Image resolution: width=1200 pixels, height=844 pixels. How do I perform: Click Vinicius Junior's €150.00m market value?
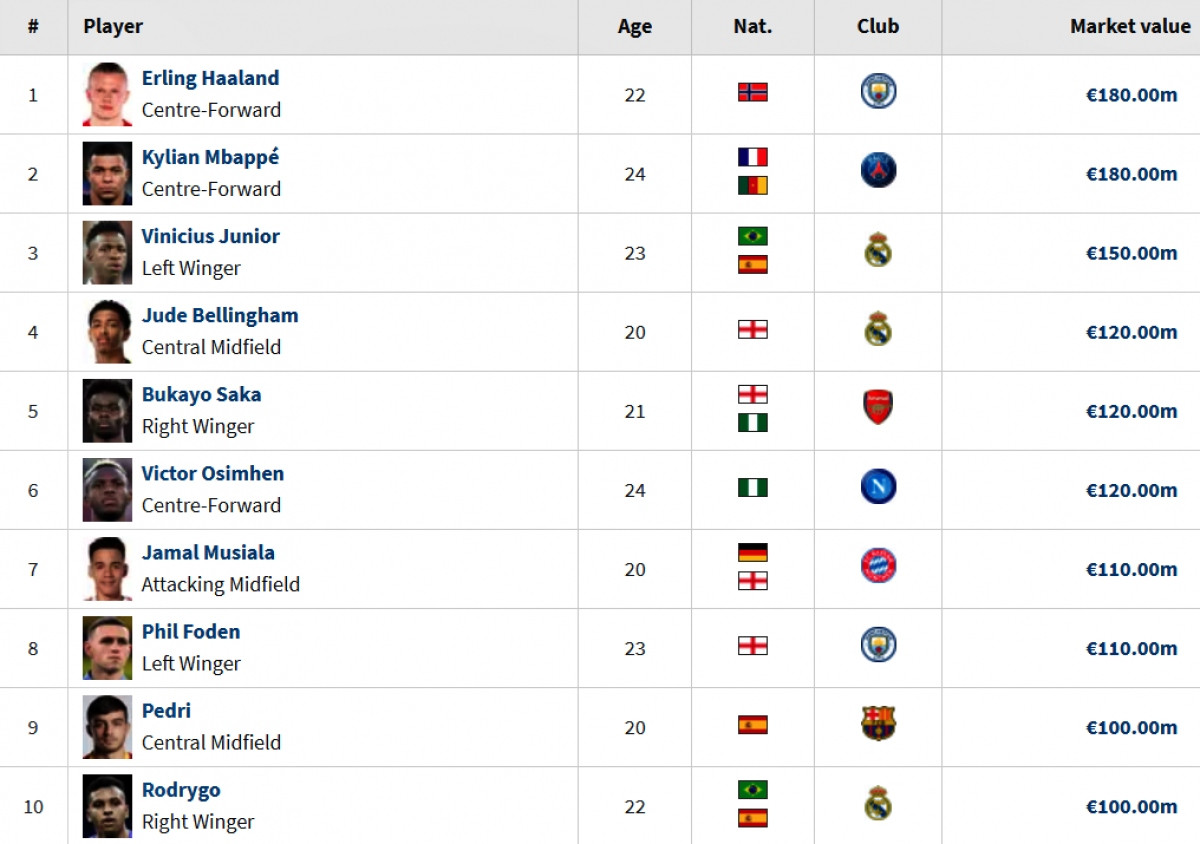tap(1131, 253)
